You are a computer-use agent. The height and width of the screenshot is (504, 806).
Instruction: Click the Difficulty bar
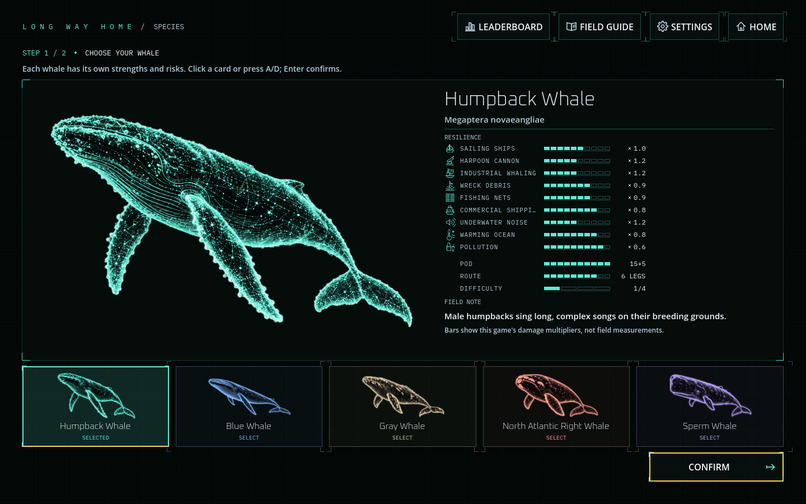pos(577,289)
